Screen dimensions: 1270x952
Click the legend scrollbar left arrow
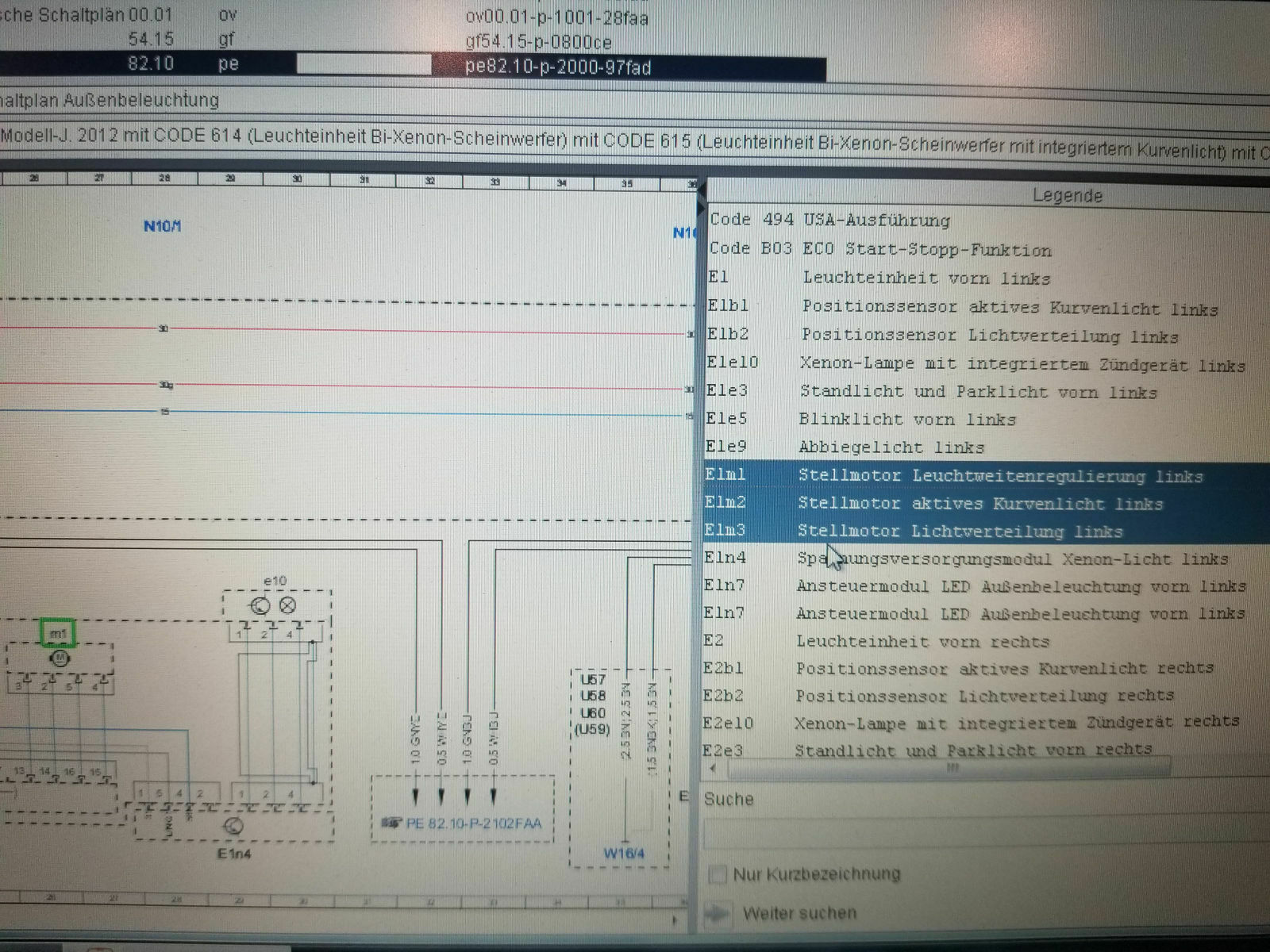[x=712, y=769]
